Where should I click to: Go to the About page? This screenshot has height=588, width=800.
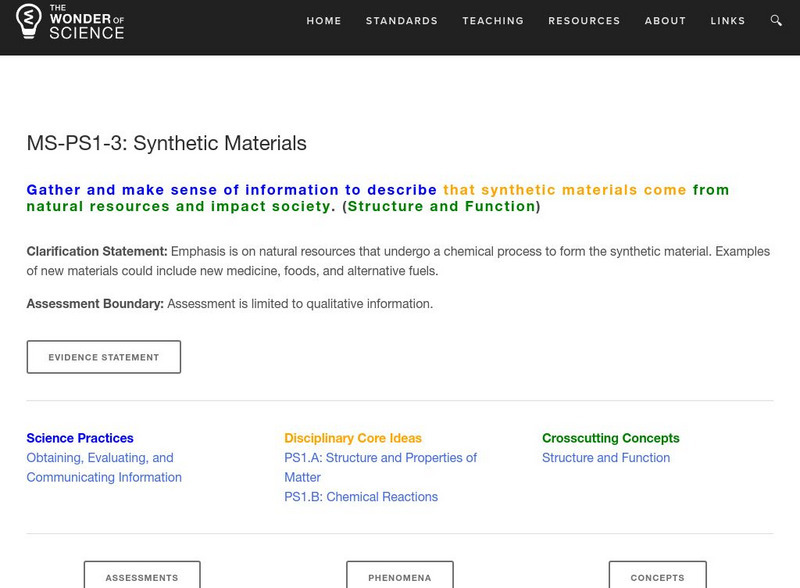point(665,21)
